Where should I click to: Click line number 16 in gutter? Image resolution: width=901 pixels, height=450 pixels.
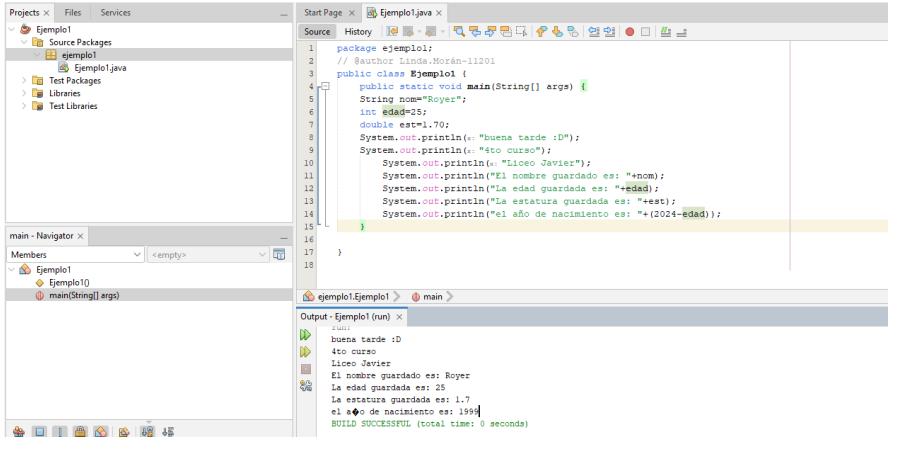point(310,239)
